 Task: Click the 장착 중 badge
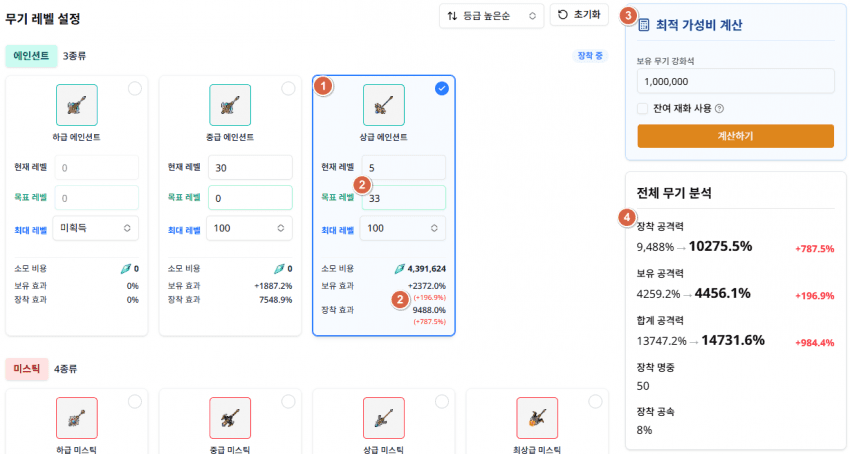point(590,56)
